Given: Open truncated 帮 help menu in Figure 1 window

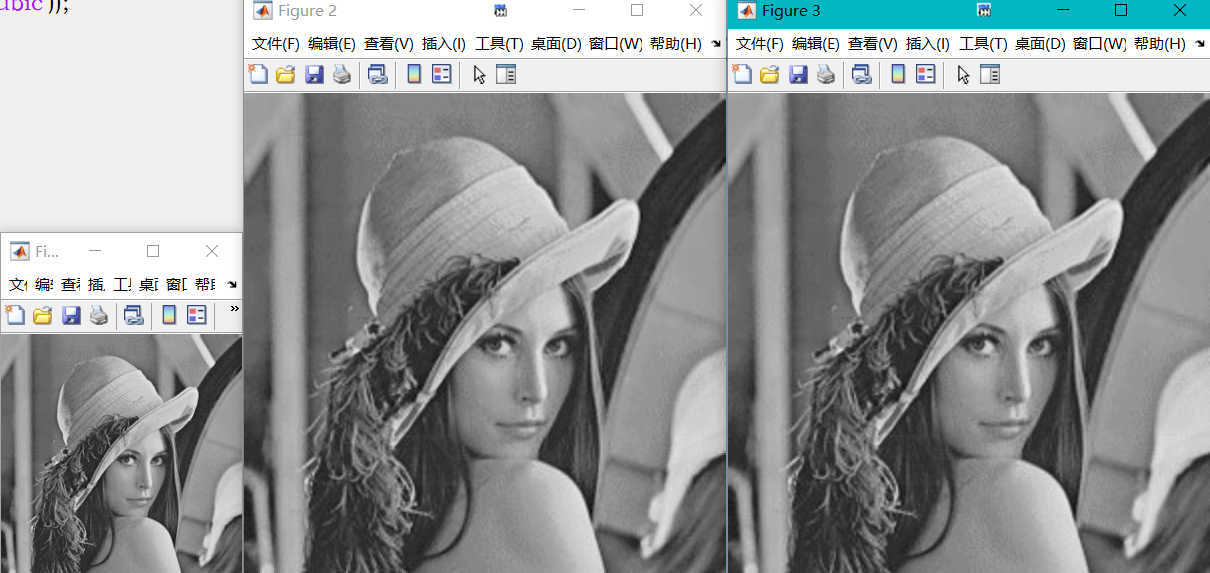Looking at the screenshot, I should tap(205, 285).
